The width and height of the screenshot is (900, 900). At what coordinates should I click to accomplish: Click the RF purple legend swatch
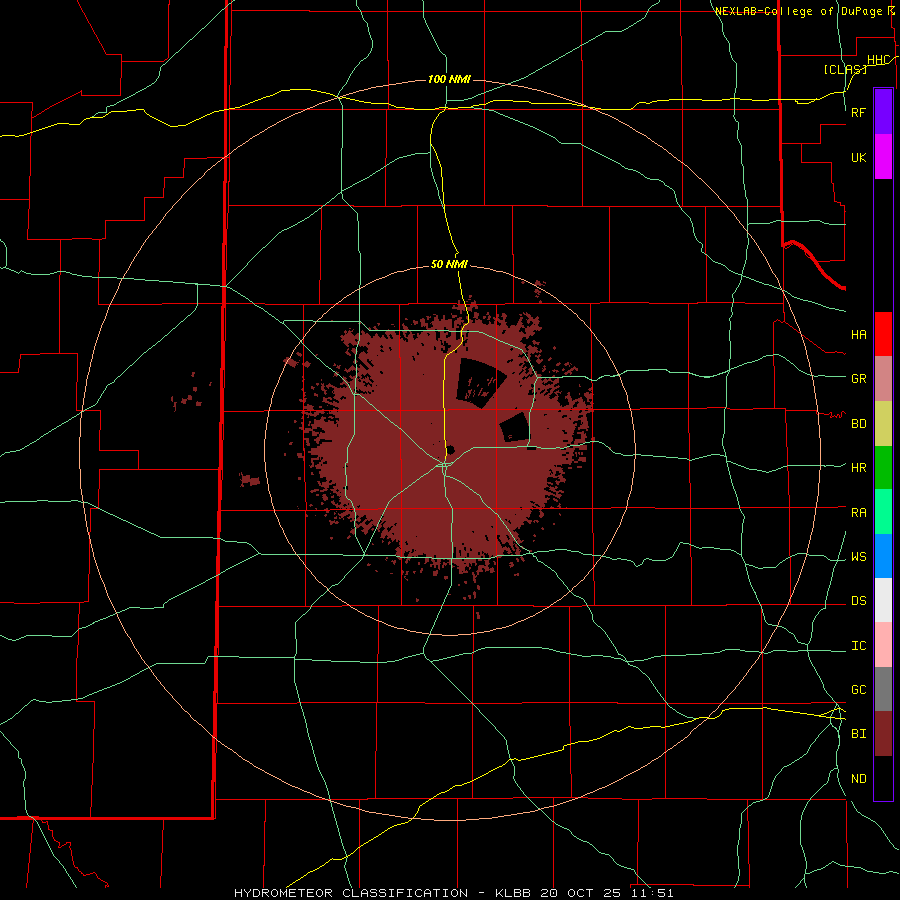[x=883, y=112]
